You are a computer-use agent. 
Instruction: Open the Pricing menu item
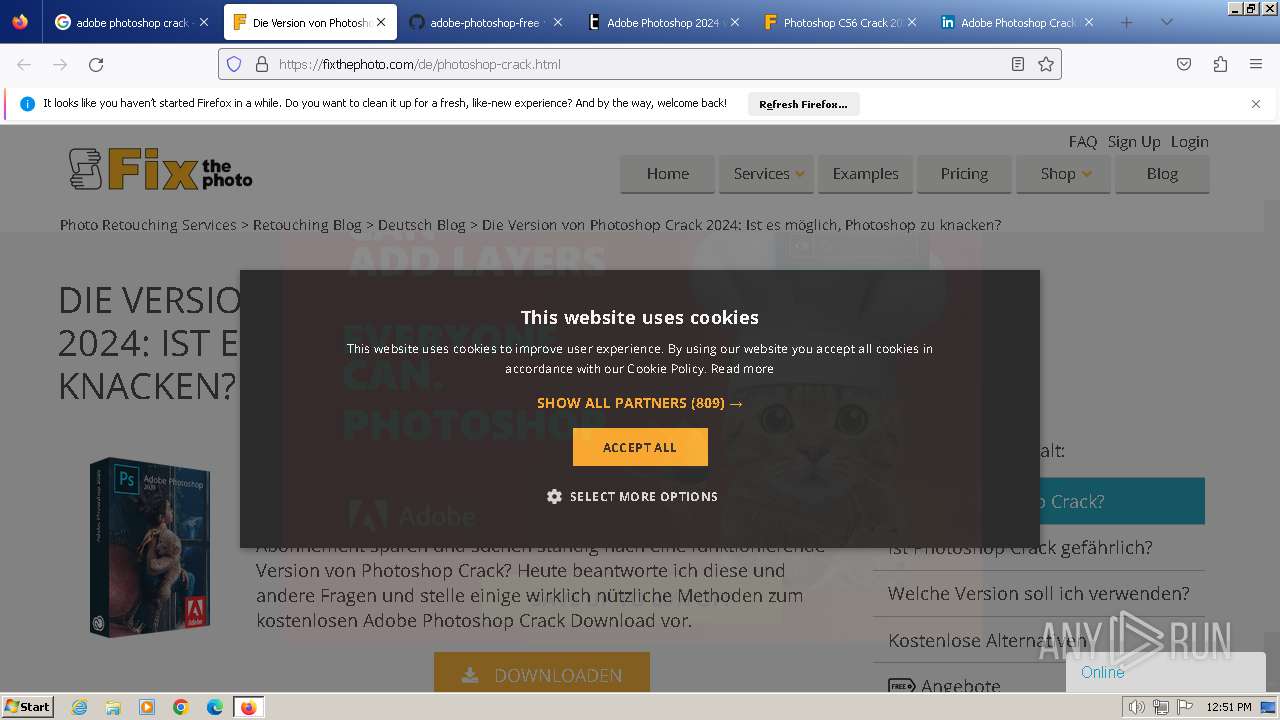964,174
